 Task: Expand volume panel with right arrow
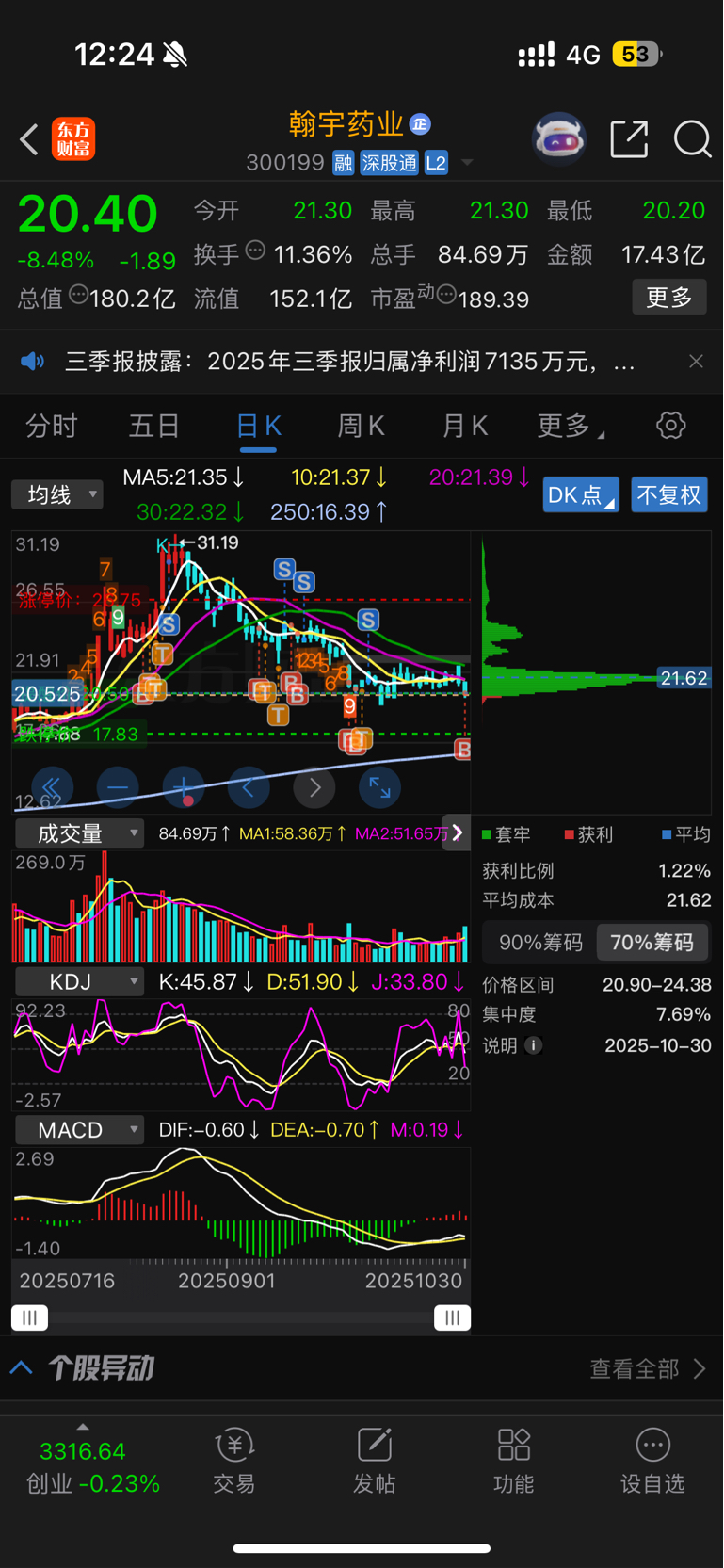coord(457,832)
